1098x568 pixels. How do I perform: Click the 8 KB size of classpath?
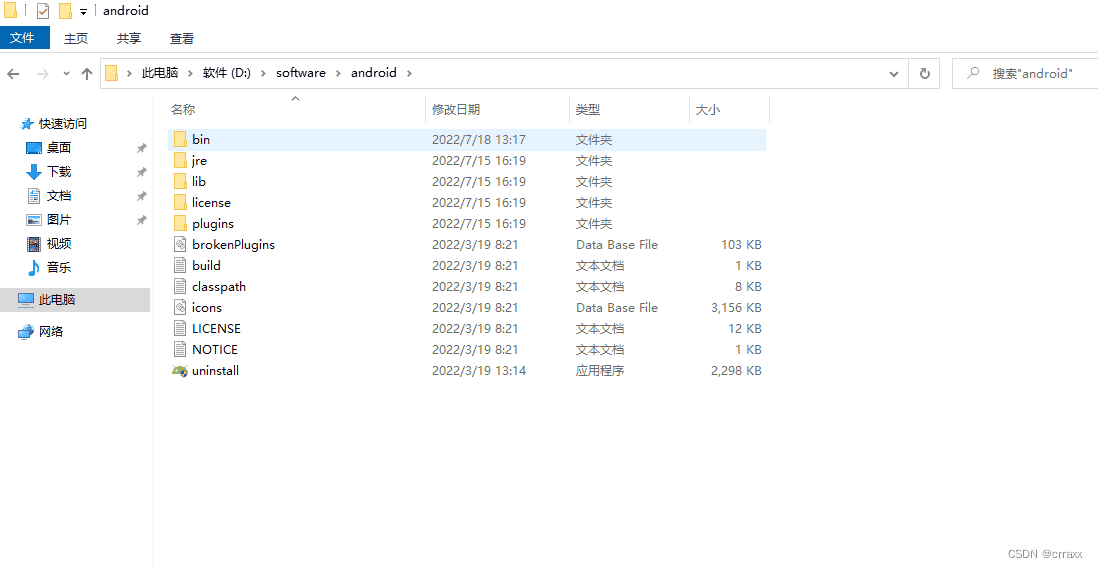coord(748,286)
